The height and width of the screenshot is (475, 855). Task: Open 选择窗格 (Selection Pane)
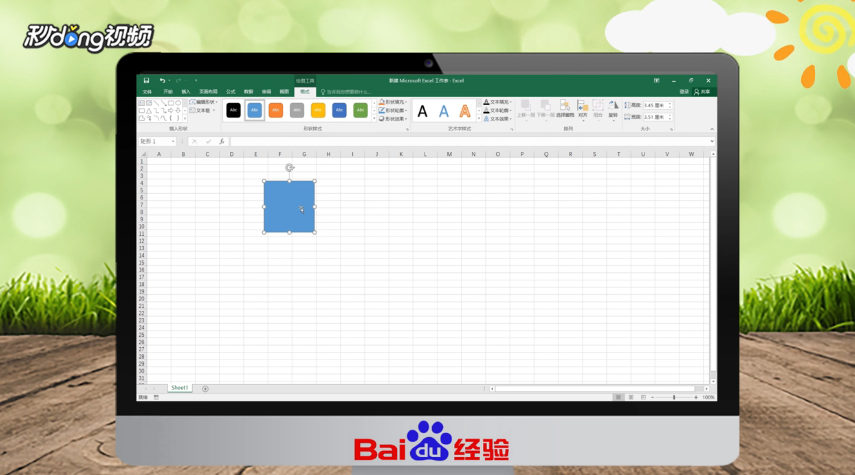pos(565,109)
